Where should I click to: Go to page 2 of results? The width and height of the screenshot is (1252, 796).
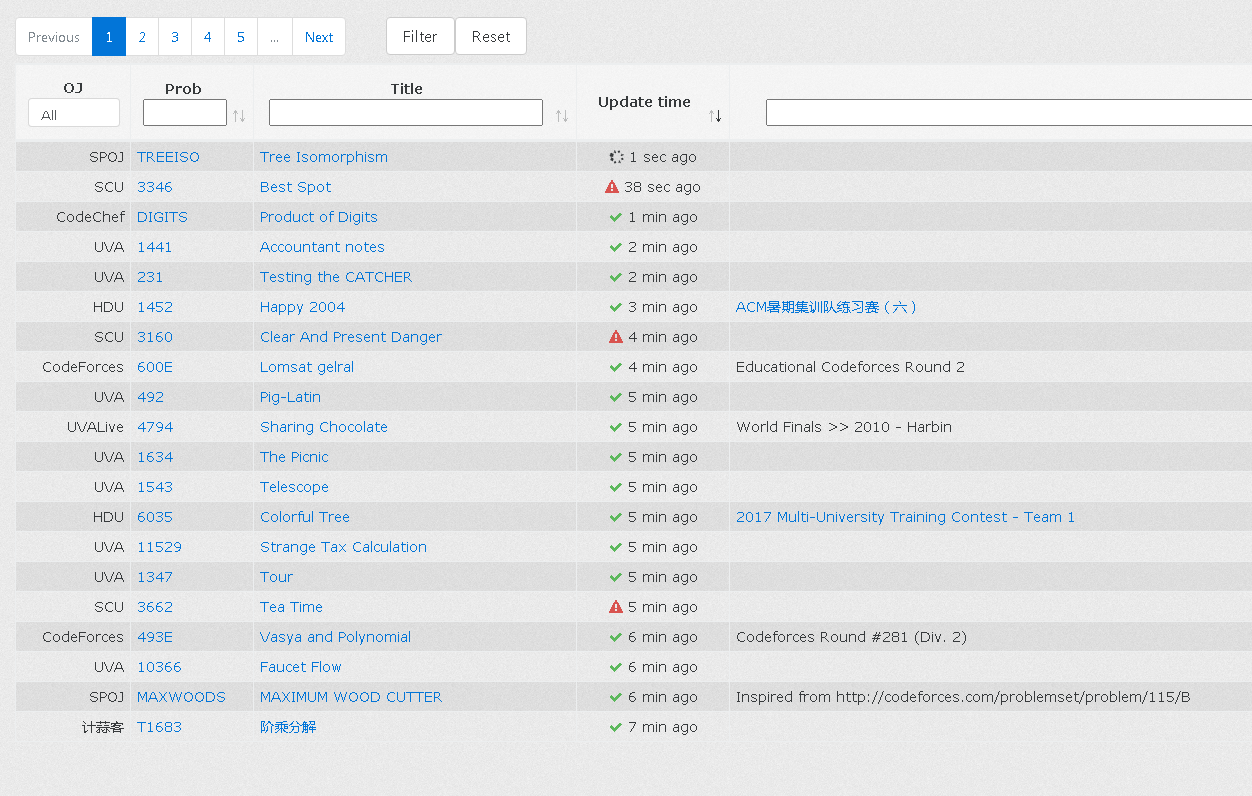click(142, 37)
